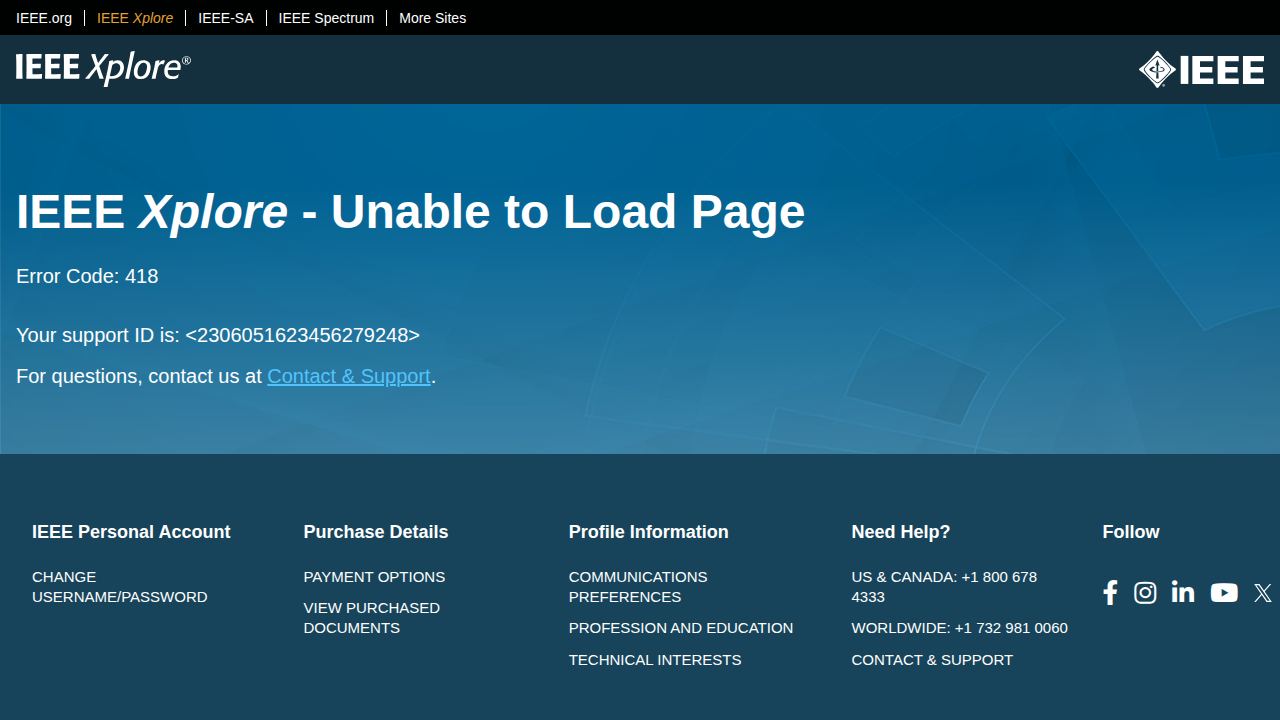Click the IEEE Xplore logo
The height and width of the screenshot is (720, 1280).
[103, 68]
